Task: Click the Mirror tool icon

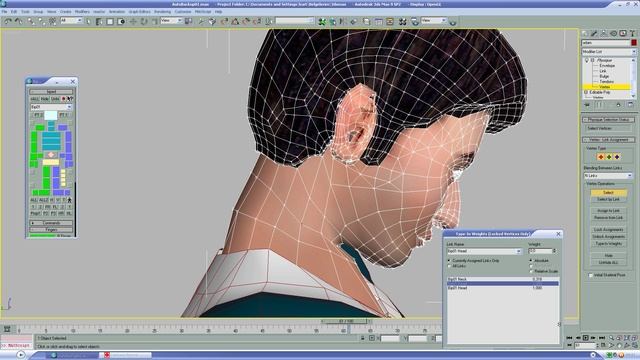Action: click(342, 21)
